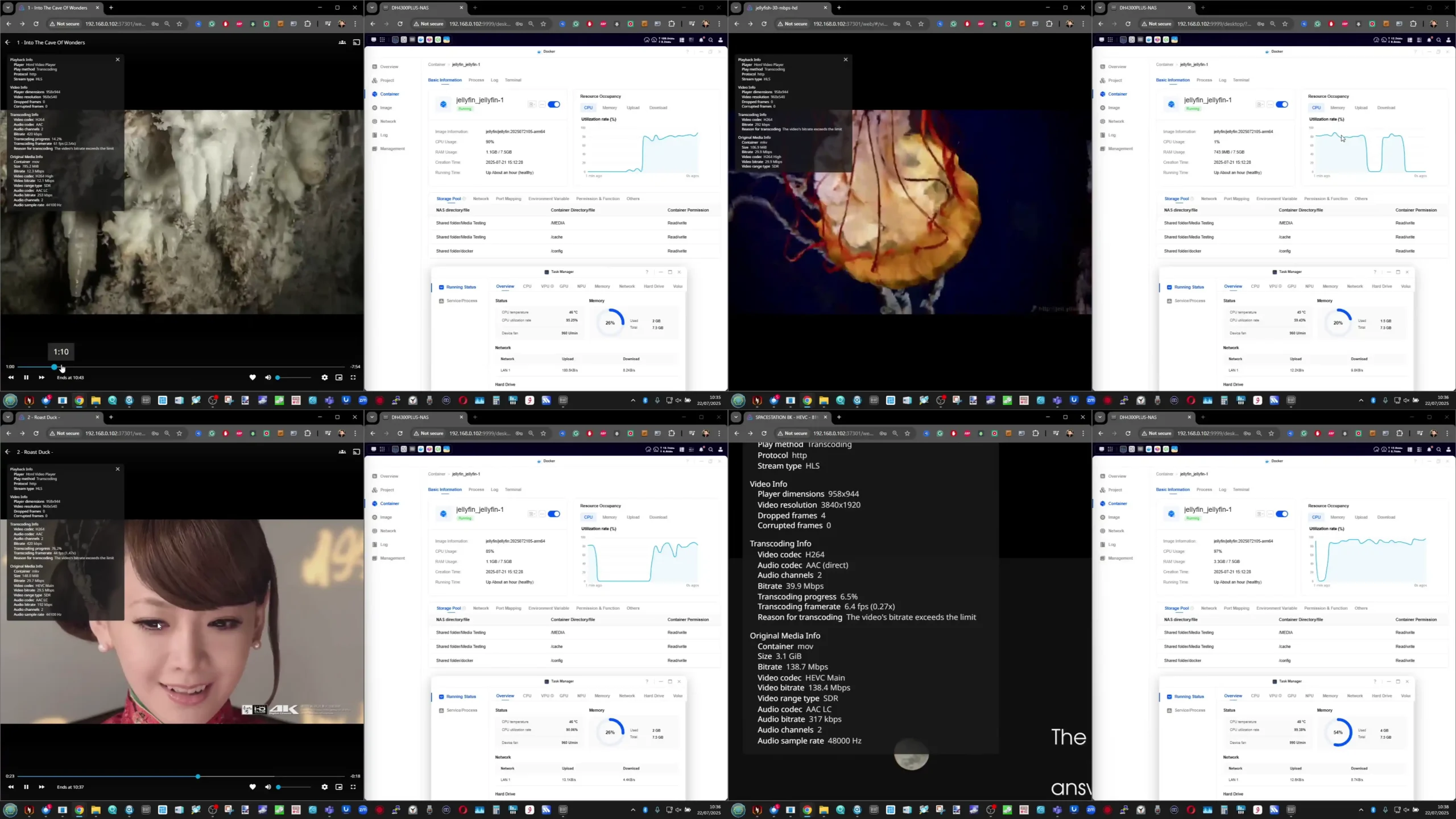Image resolution: width=1456 pixels, height=819 pixels.
Task: Mute audio in the Roast Duck player
Action: [268, 787]
